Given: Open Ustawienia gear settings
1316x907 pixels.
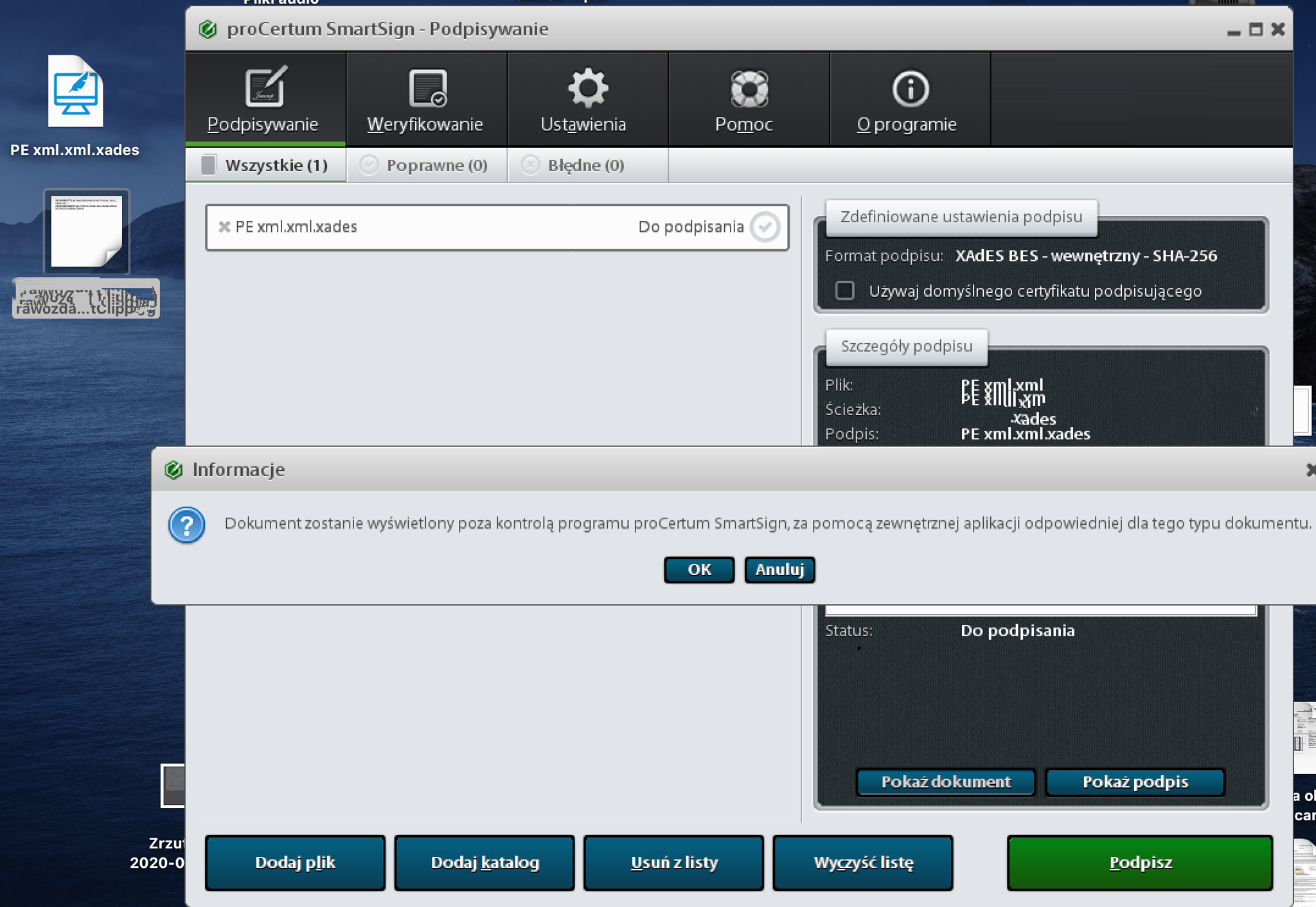Looking at the screenshot, I should pos(587,98).
